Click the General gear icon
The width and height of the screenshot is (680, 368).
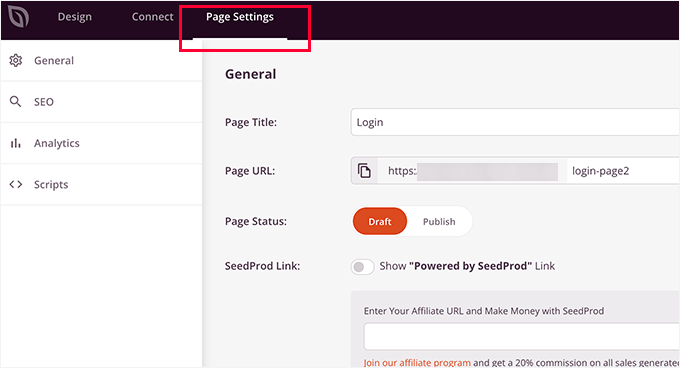16,60
